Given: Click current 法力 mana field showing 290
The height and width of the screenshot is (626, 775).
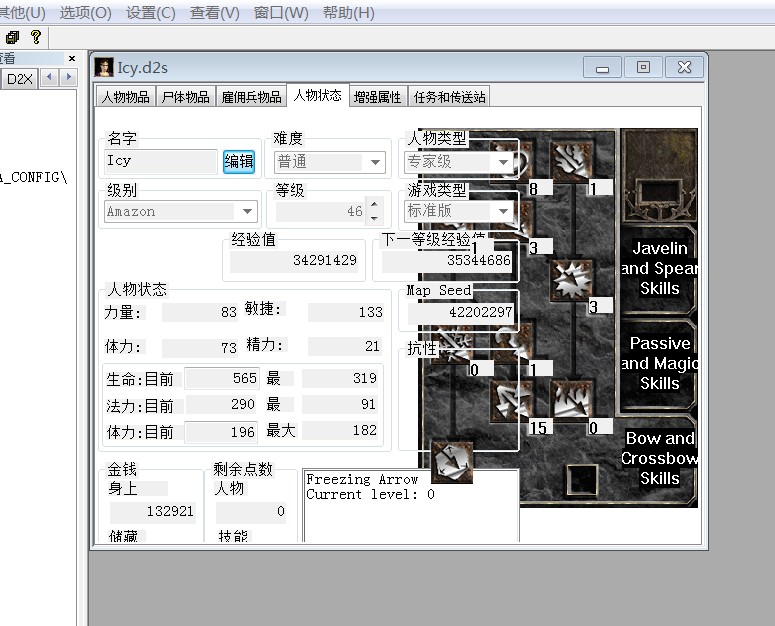Looking at the screenshot, I should [x=221, y=405].
